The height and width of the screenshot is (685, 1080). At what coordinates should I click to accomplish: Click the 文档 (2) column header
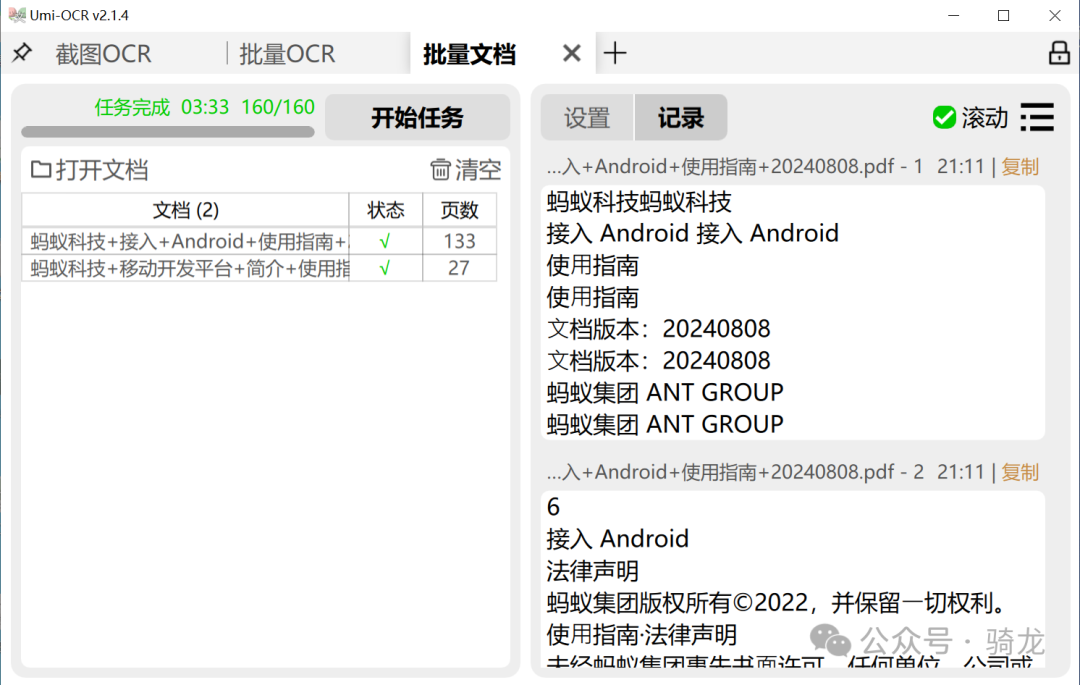click(186, 210)
